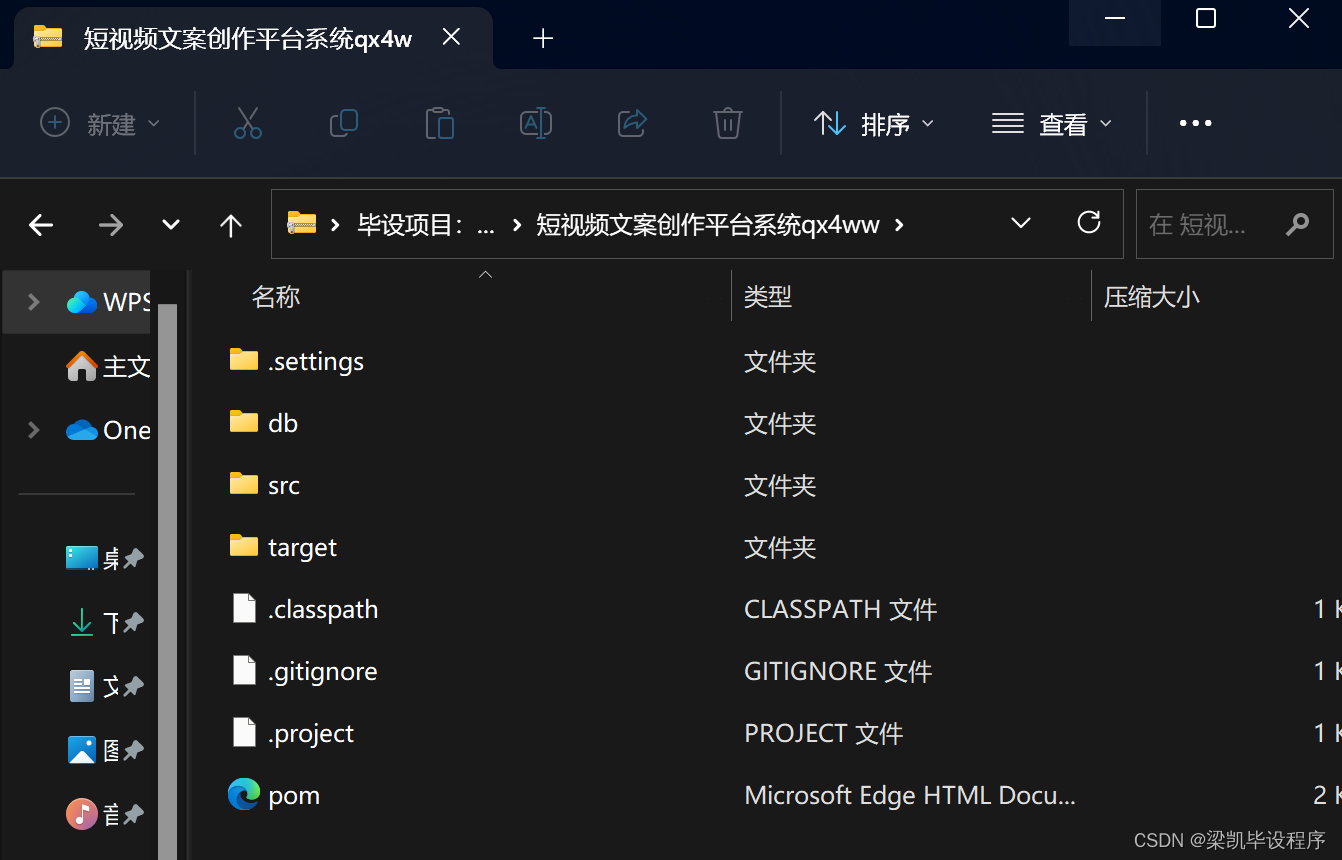Viewport: 1342px width, 860px height.
Task: Click the sidebar vertical scrollbar
Action: 167,580
